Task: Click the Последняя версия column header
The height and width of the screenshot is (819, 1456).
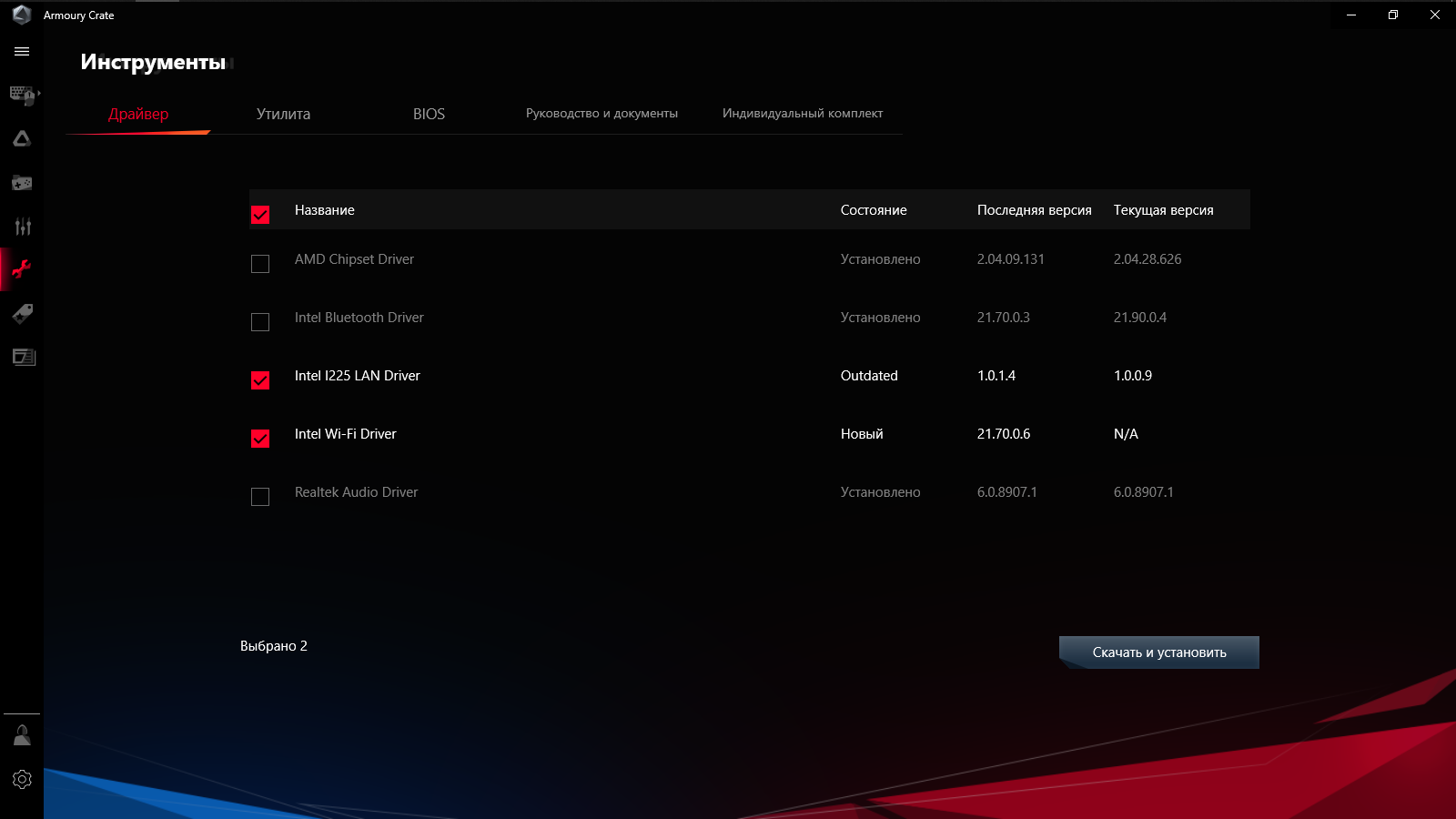Action: (1035, 210)
